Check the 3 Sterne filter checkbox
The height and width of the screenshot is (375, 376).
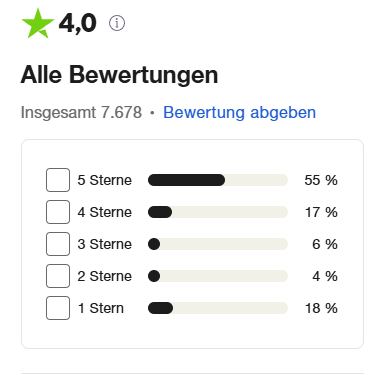point(58,244)
